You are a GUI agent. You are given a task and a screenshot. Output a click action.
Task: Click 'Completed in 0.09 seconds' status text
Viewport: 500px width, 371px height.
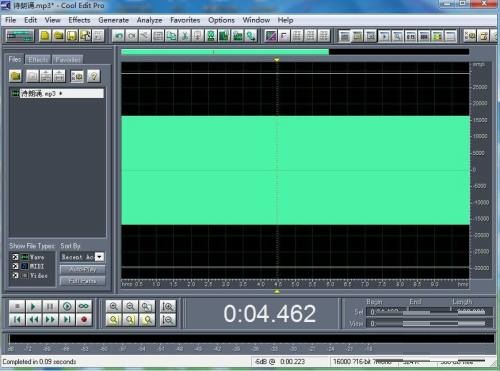(x=39, y=362)
